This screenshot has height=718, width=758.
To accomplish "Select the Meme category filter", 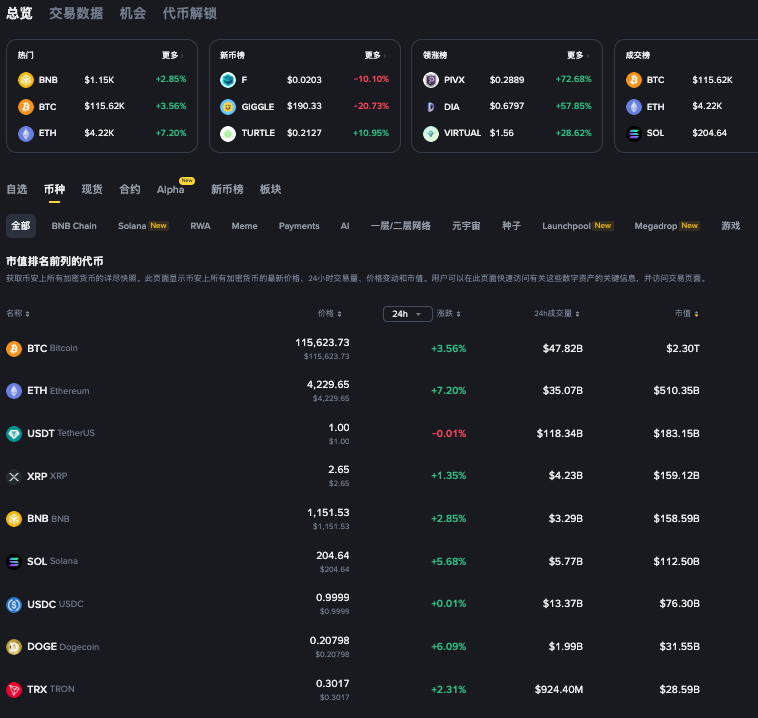I will [244, 226].
